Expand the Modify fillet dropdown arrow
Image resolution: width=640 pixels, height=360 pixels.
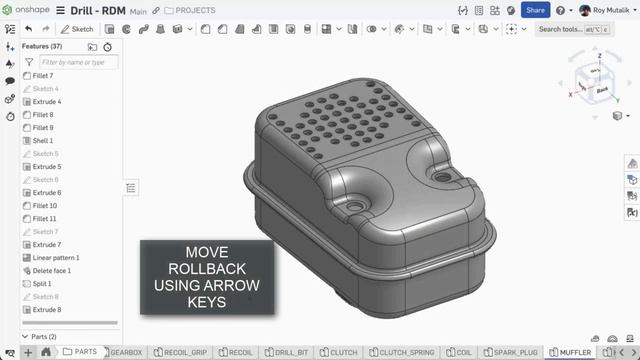[412, 29]
